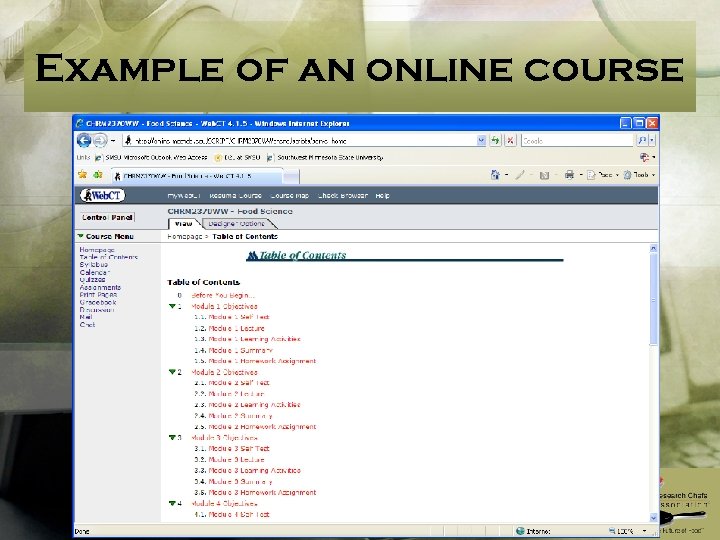
Task: Open Module 2 Learning Activities
Action: (x=254, y=405)
